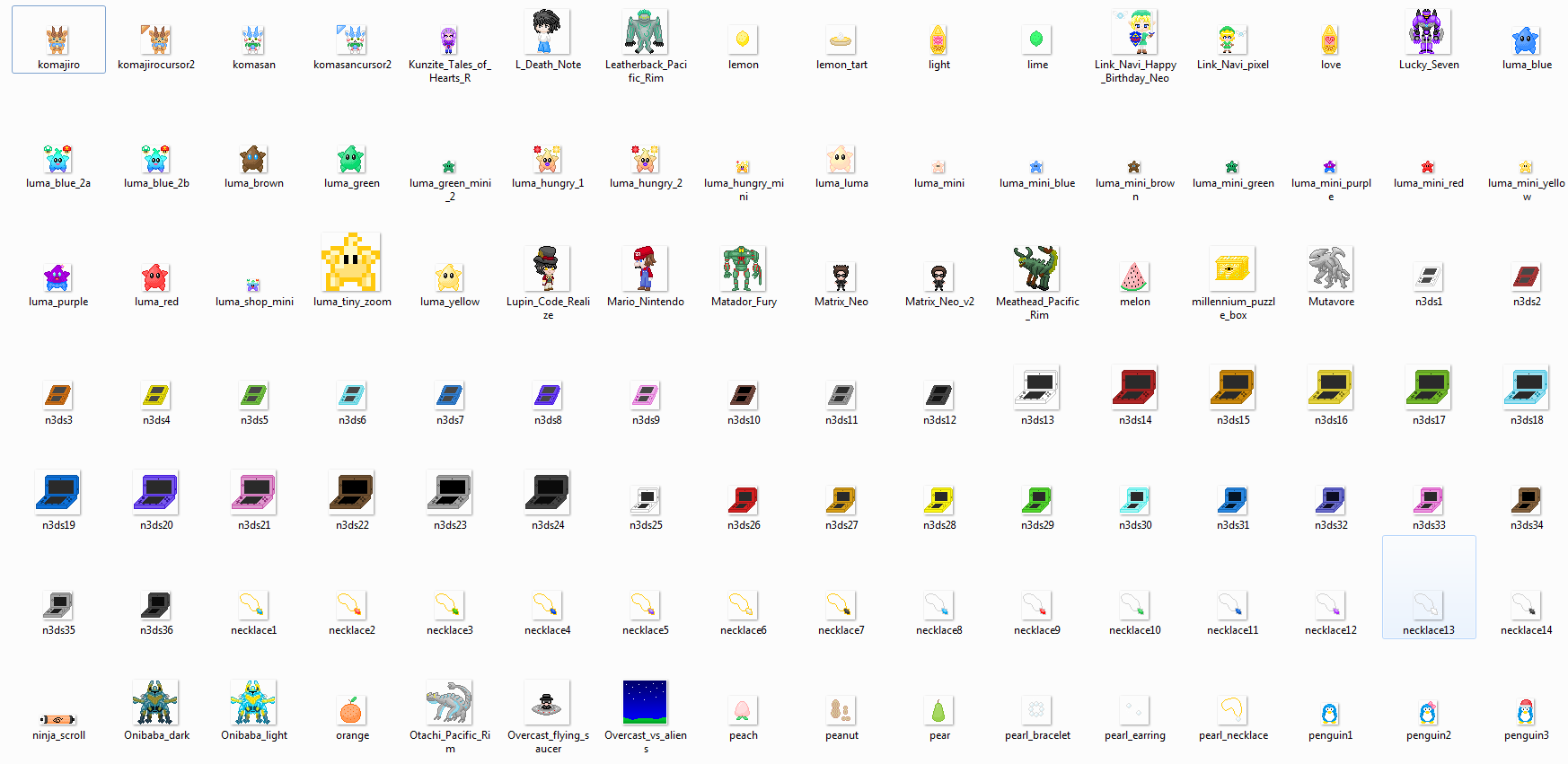The height and width of the screenshot is (764, 1568).
Task: Select the green n3ds17 console icon
Action: click(1428, 387)
